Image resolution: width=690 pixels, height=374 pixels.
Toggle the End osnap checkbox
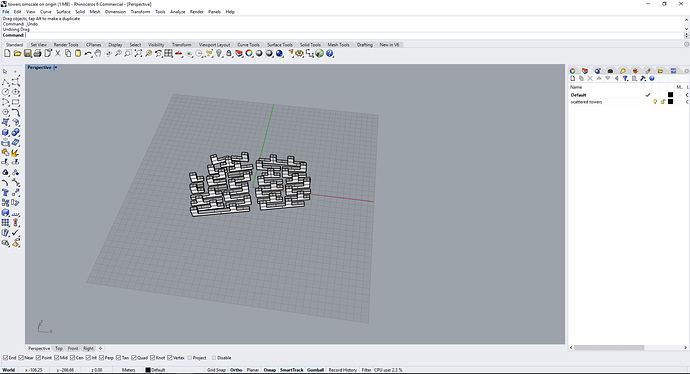click(x=6, y=358)
